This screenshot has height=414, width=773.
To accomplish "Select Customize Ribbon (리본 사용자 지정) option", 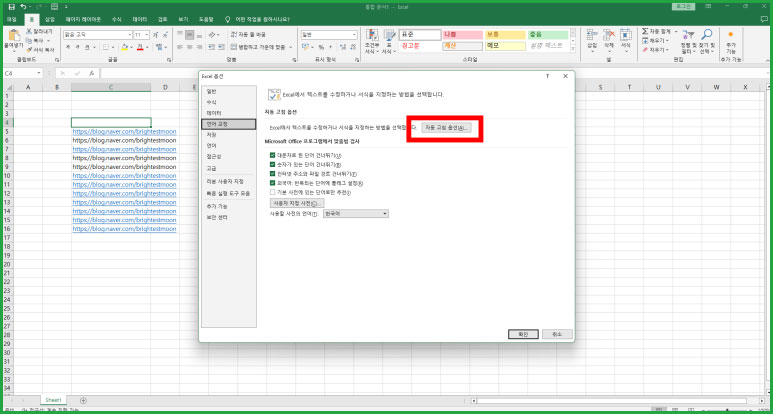I will tap(229, 181).
